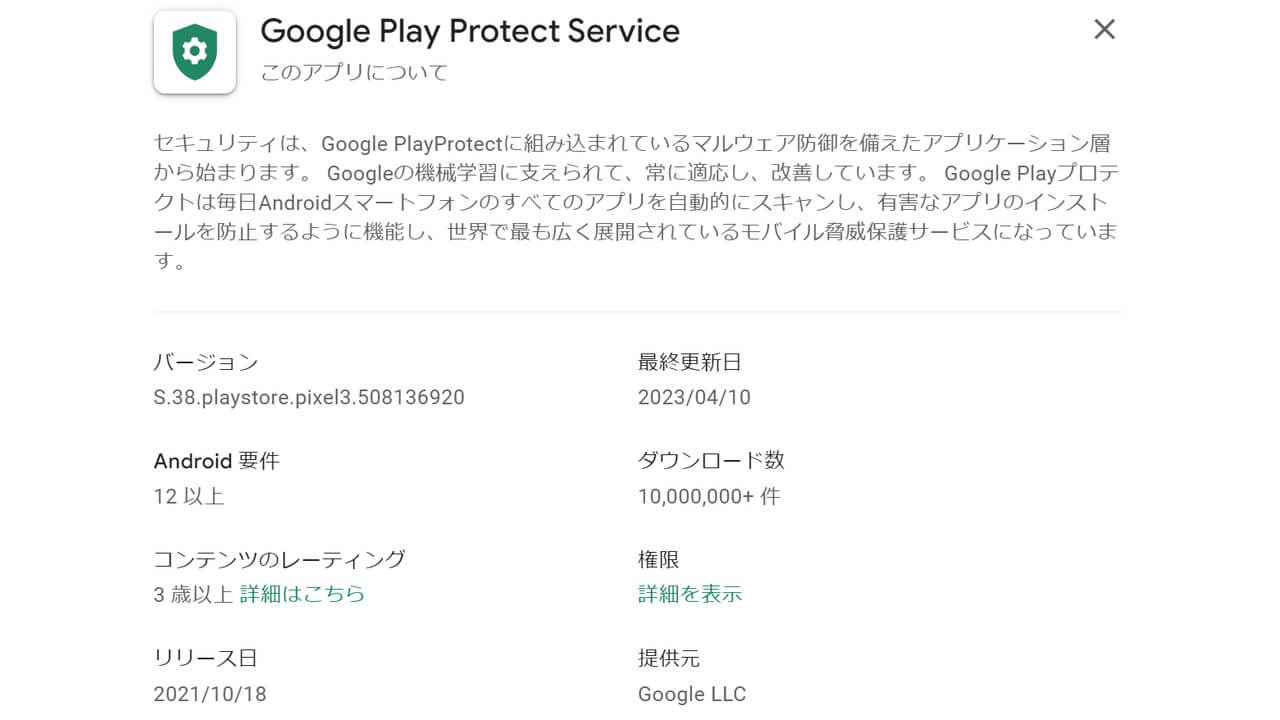Select the 最終更新日 heading
Screen dimensions: 1280x720
coord(692,362)
